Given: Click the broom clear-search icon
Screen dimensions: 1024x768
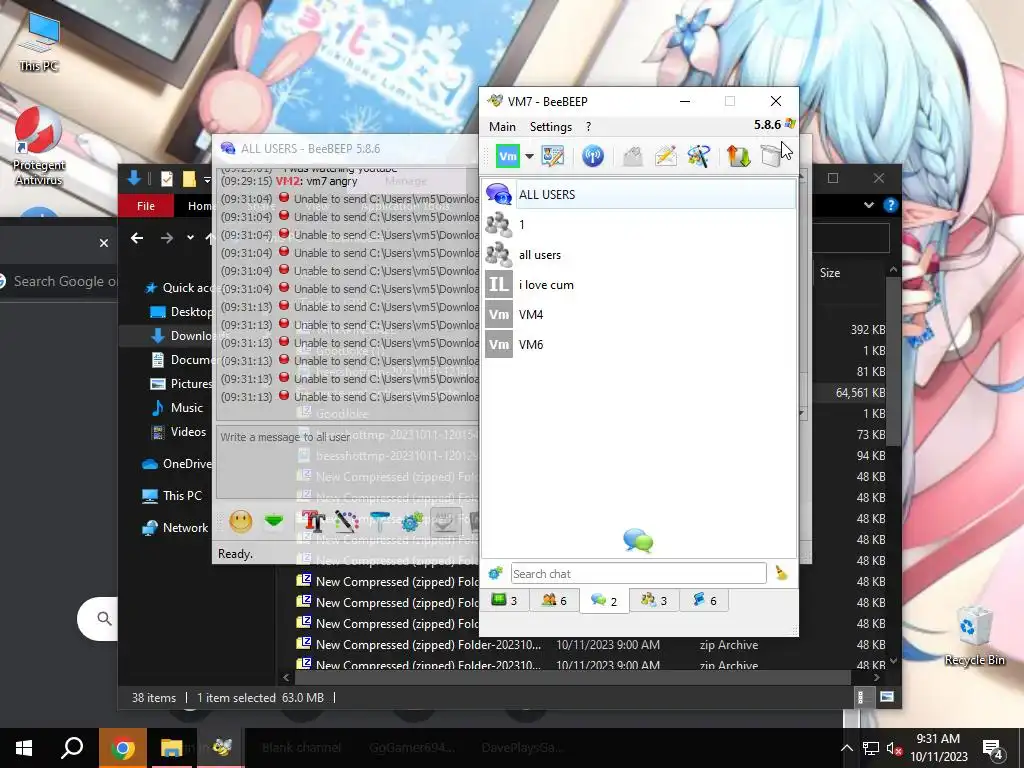Looking at the screenshot, I should (781, 573).
